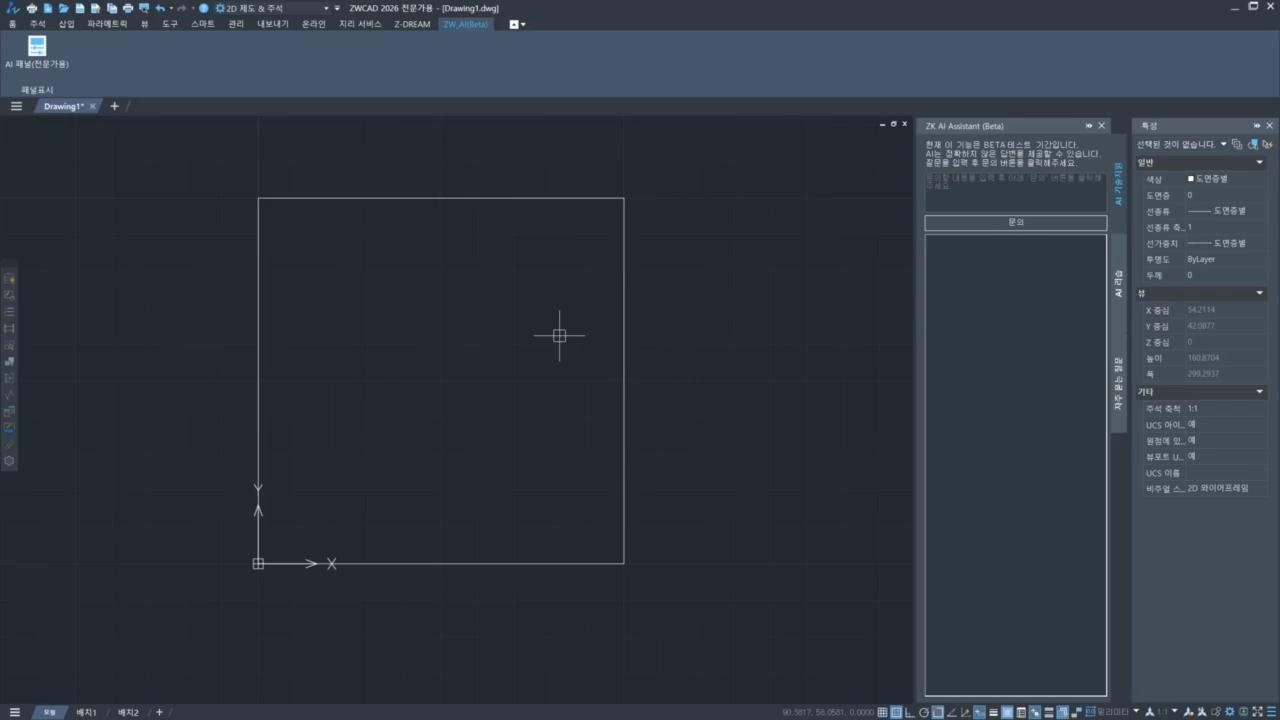Click the 선가중치 value field
Viewport: 1280px width, 720px height.
[1227, 243]
